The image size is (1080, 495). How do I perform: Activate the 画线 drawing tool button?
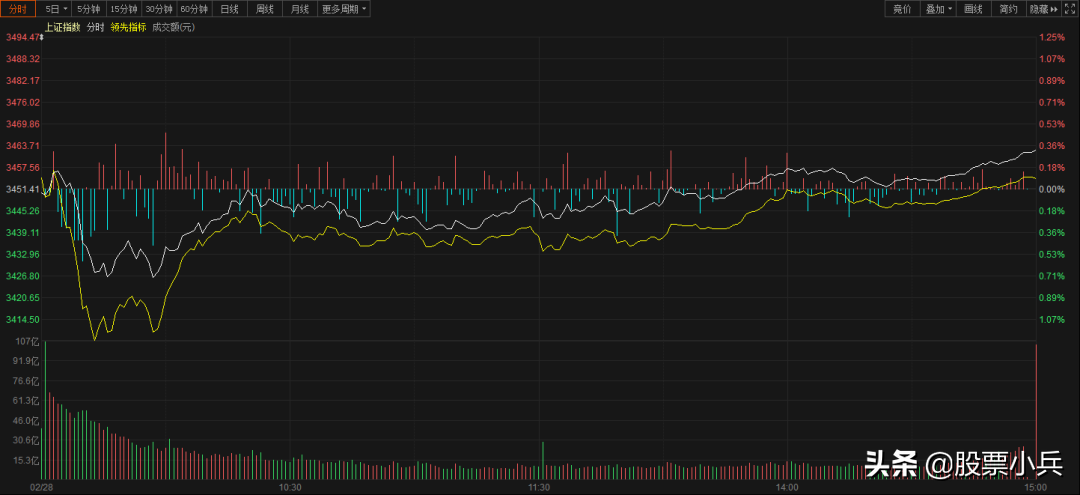click(974, 9)
